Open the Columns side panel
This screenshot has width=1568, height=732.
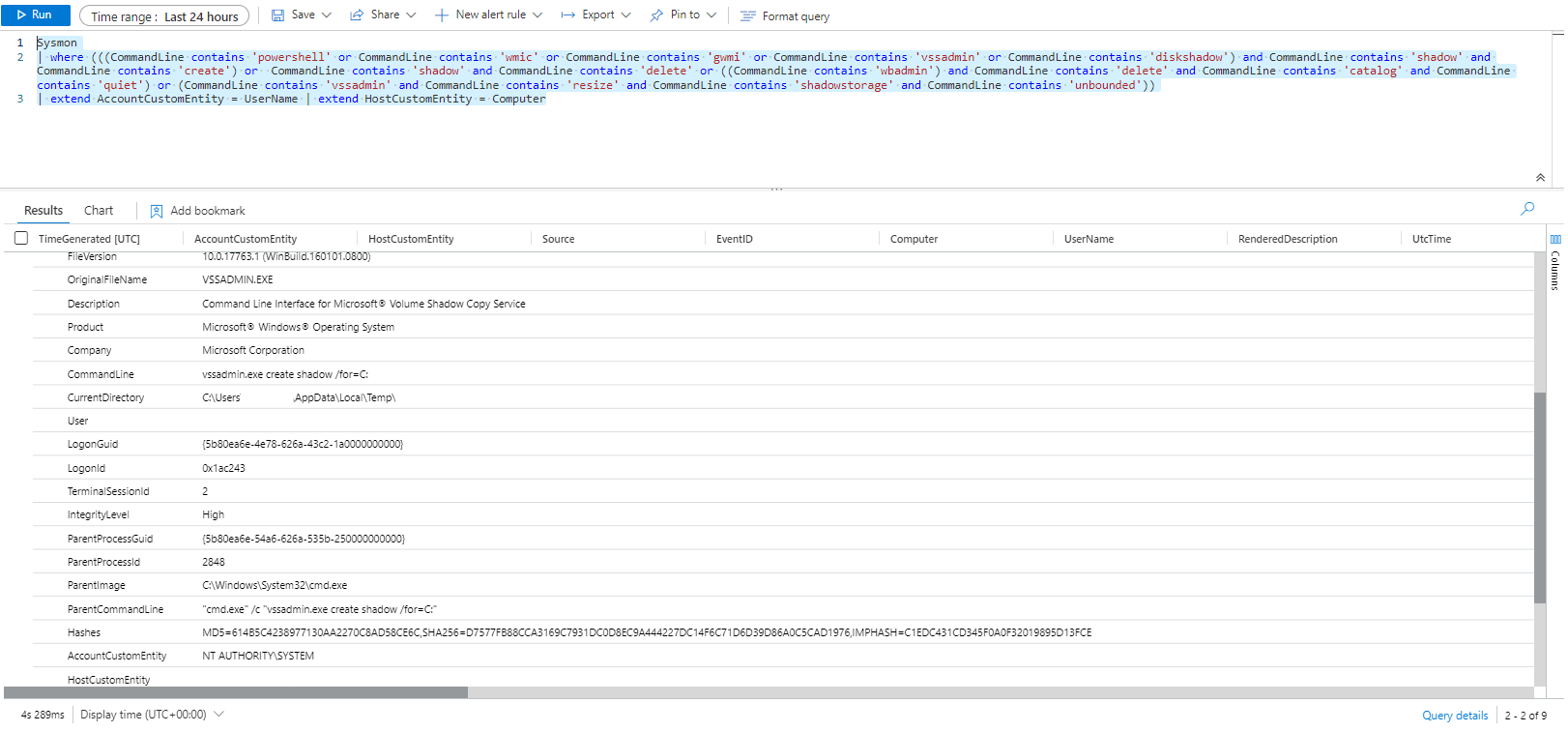1555,261
